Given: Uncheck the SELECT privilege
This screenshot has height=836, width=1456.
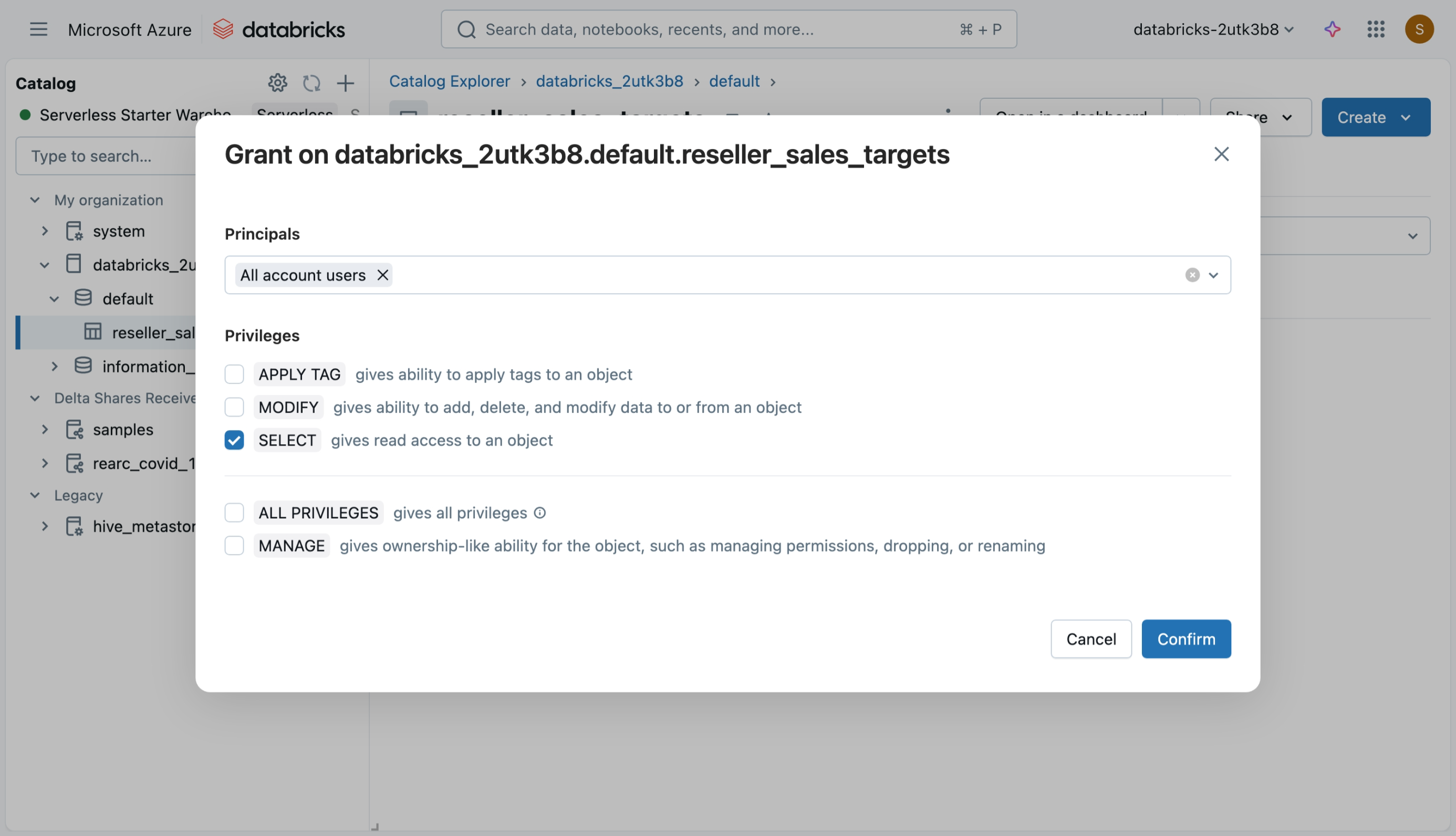Looking at the screenshot, I should 234,441.
